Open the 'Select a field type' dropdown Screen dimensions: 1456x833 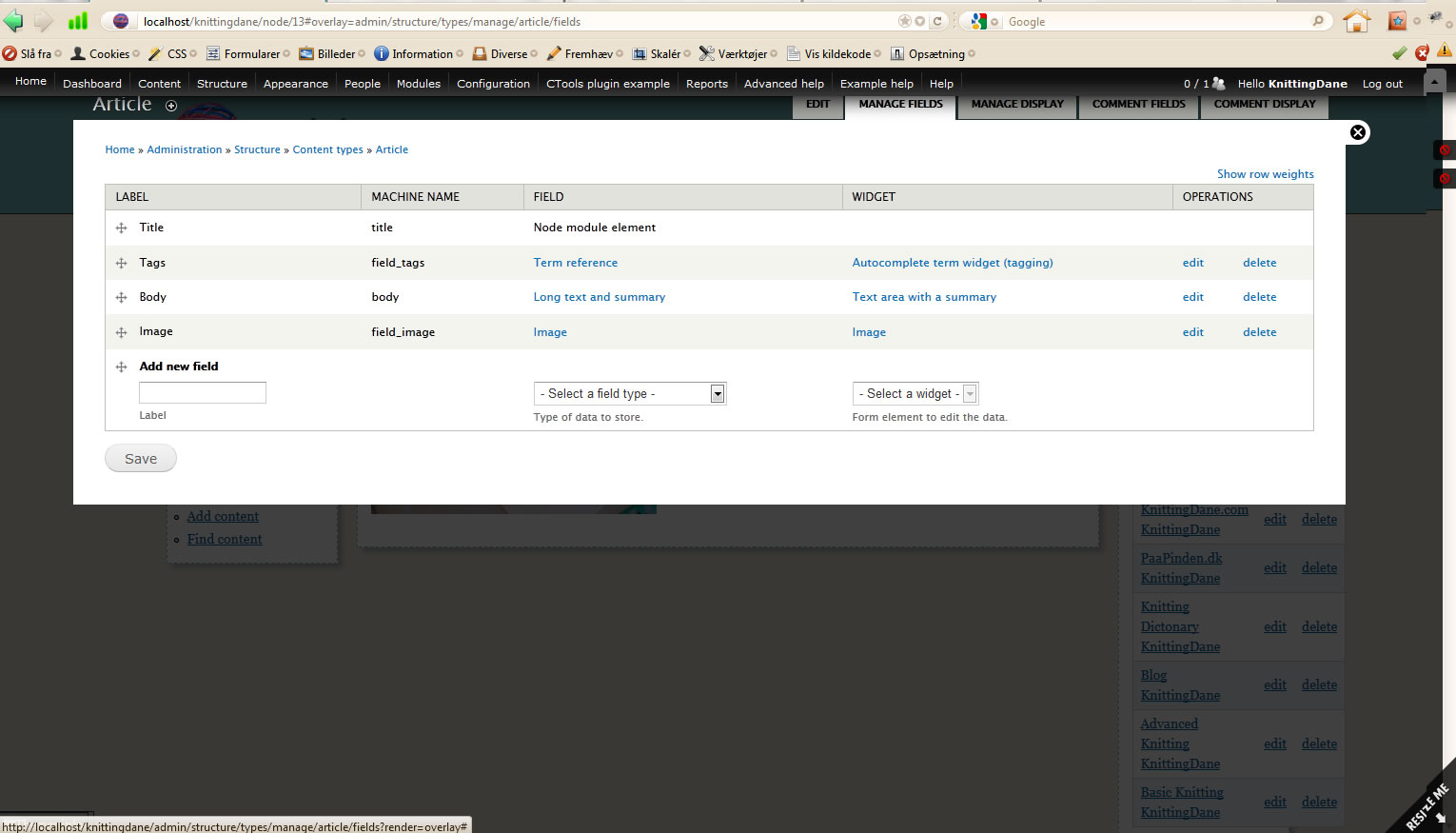629,393
